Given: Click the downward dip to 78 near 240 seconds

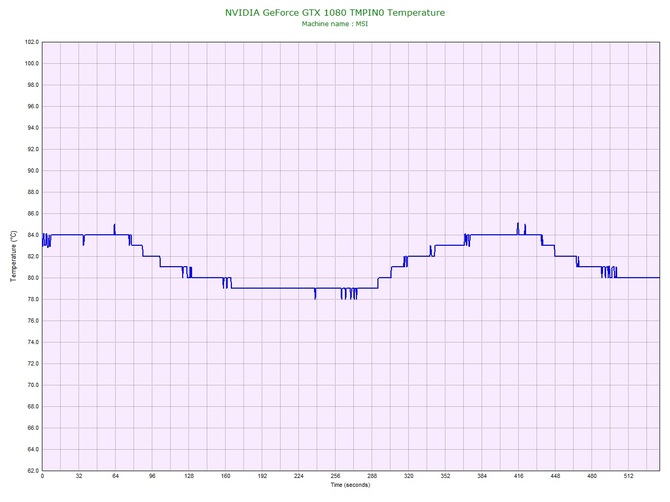Looking at the screenshot, I should tap(315, 295).
